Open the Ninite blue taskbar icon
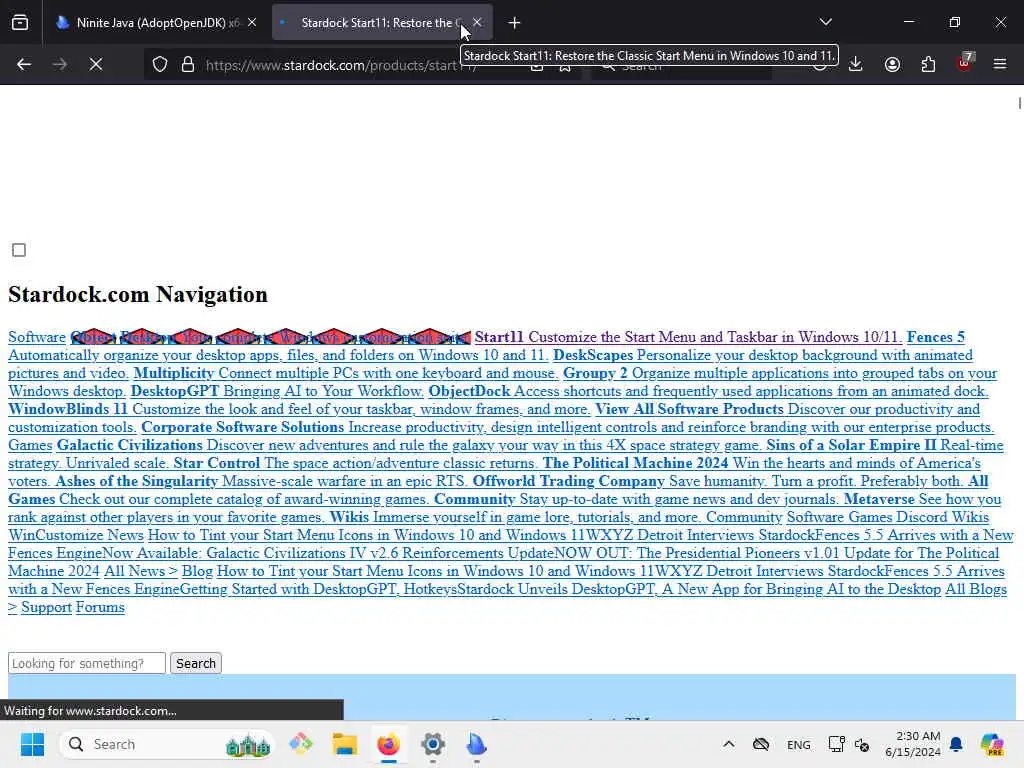 (x=477, y=744)
